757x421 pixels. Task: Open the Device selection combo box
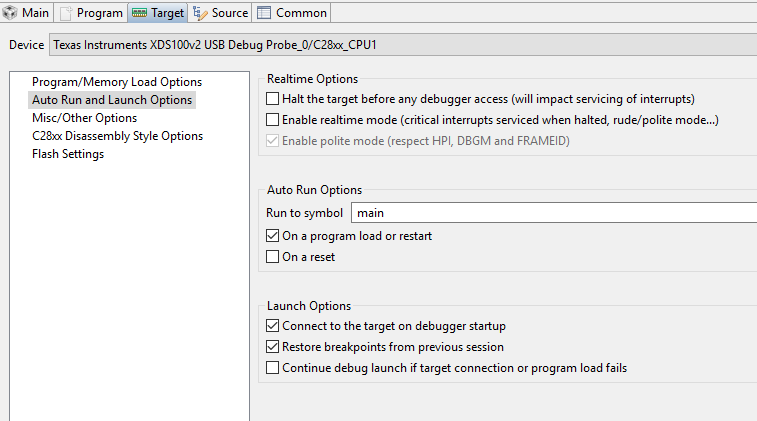click(x=400, y=45)
